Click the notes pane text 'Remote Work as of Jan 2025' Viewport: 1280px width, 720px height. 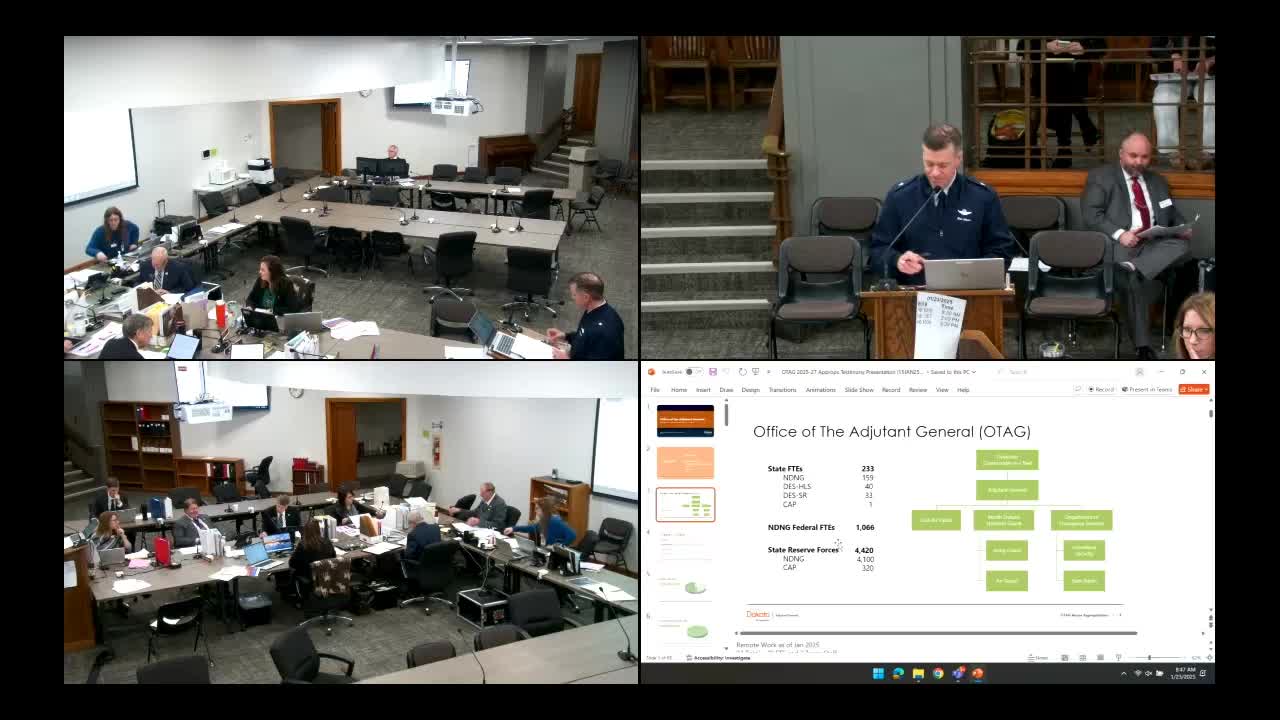[x=778, y=645]
